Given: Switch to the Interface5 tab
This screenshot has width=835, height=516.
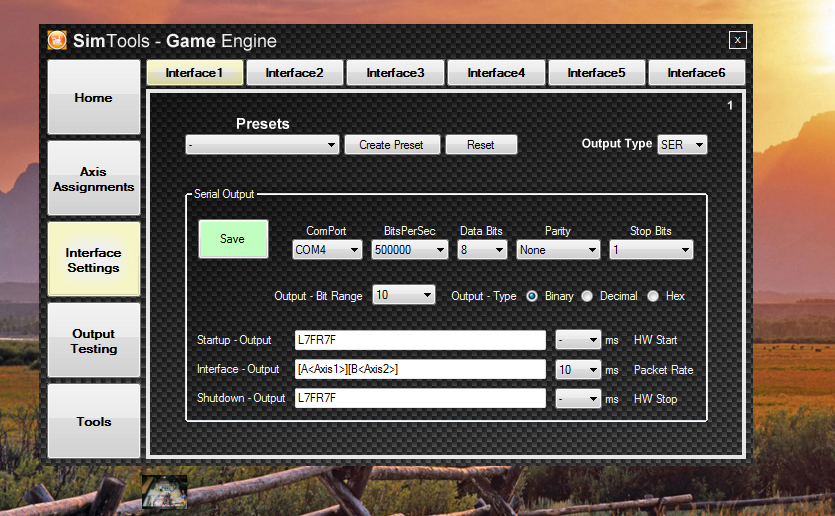Looking at the screenshot, I should pos(596,73).
